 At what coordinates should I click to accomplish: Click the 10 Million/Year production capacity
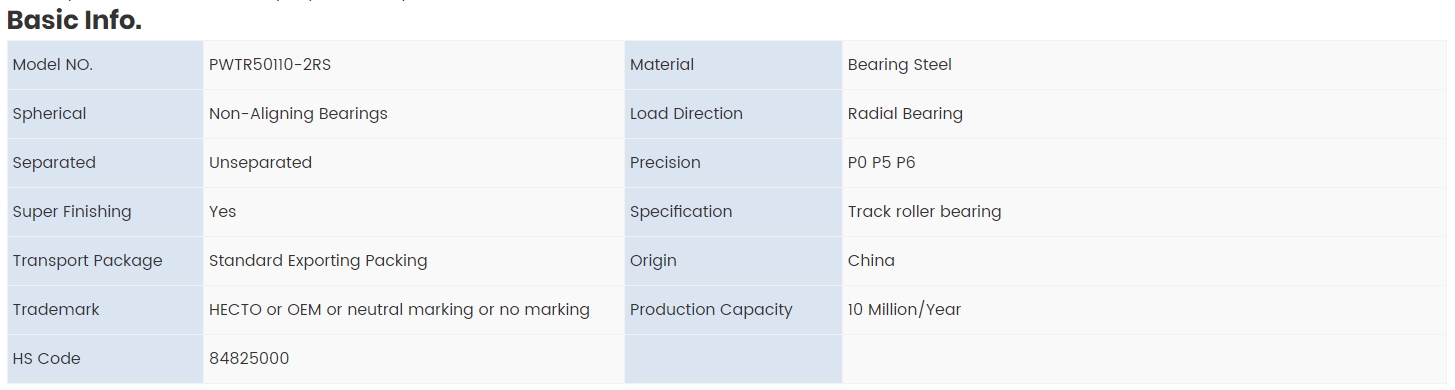pos(904,310)
